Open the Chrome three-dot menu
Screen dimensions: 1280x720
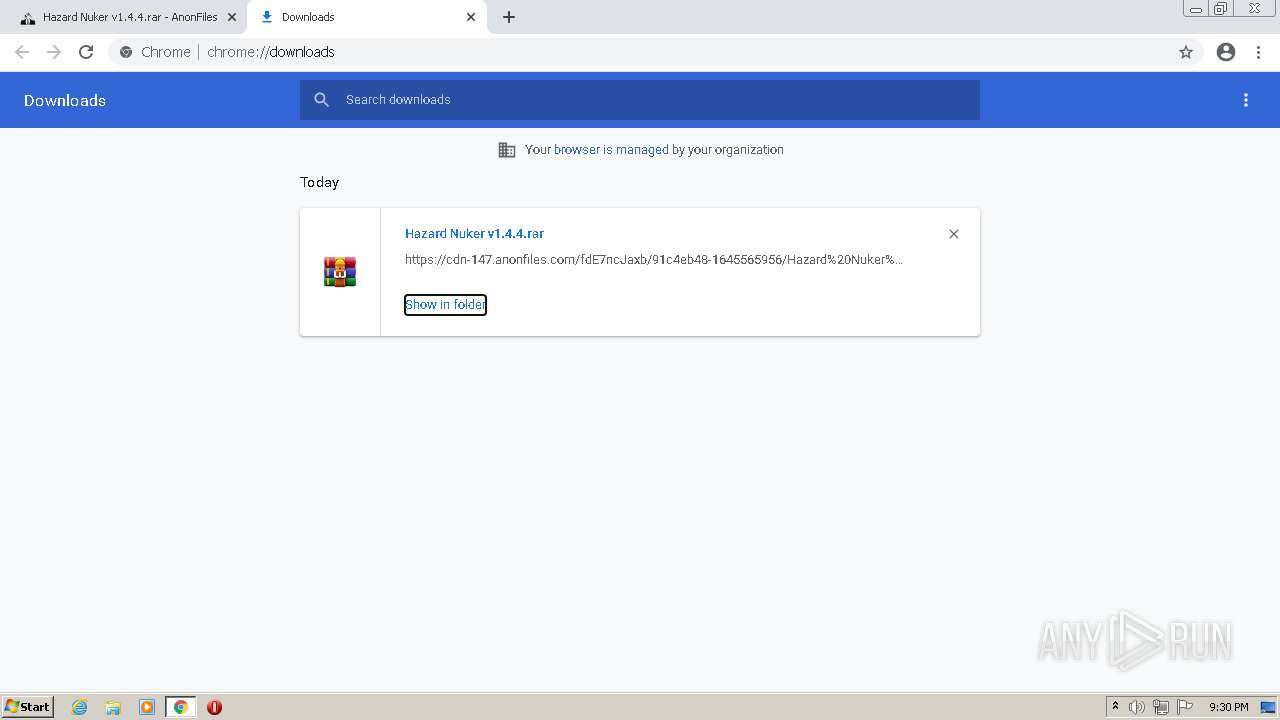[1259, 52]
